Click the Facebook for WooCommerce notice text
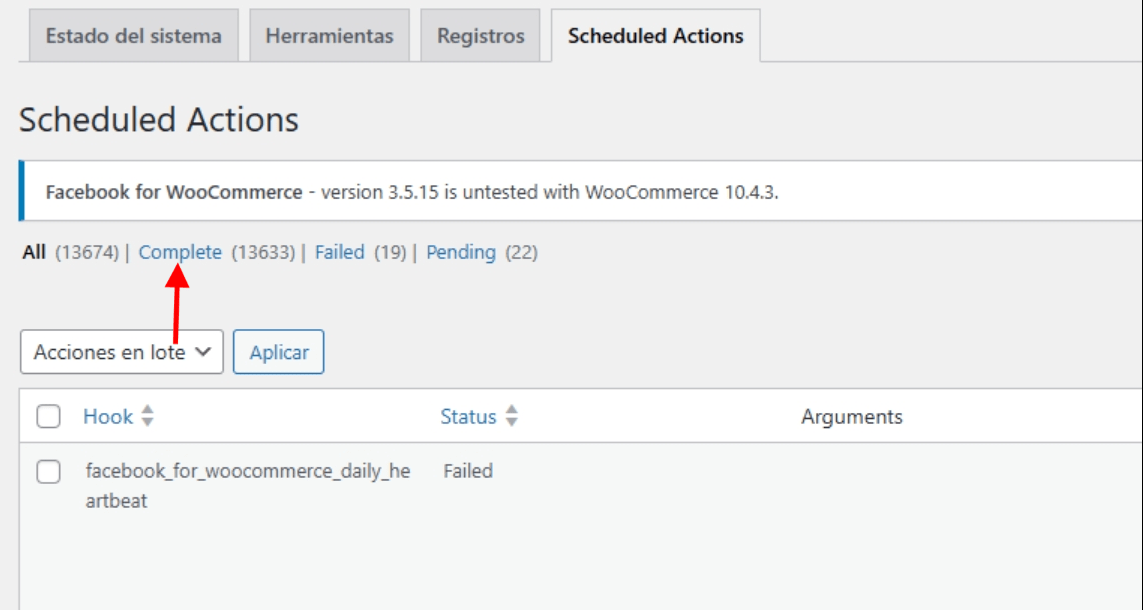The image size is (1143, 610). [411, 192]
